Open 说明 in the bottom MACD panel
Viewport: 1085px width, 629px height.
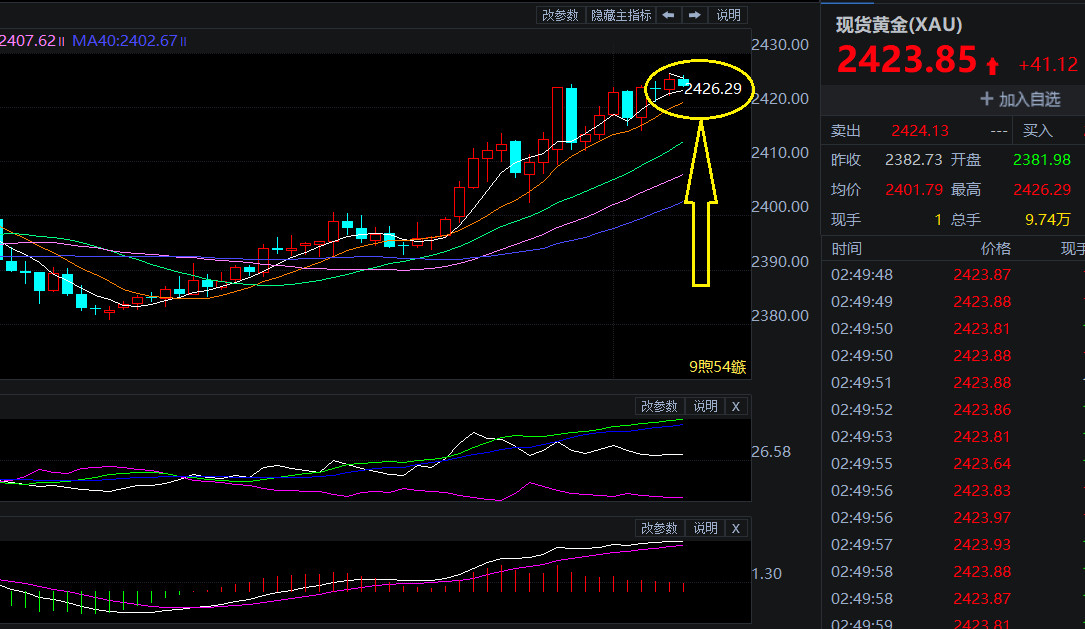click(705, 529)
